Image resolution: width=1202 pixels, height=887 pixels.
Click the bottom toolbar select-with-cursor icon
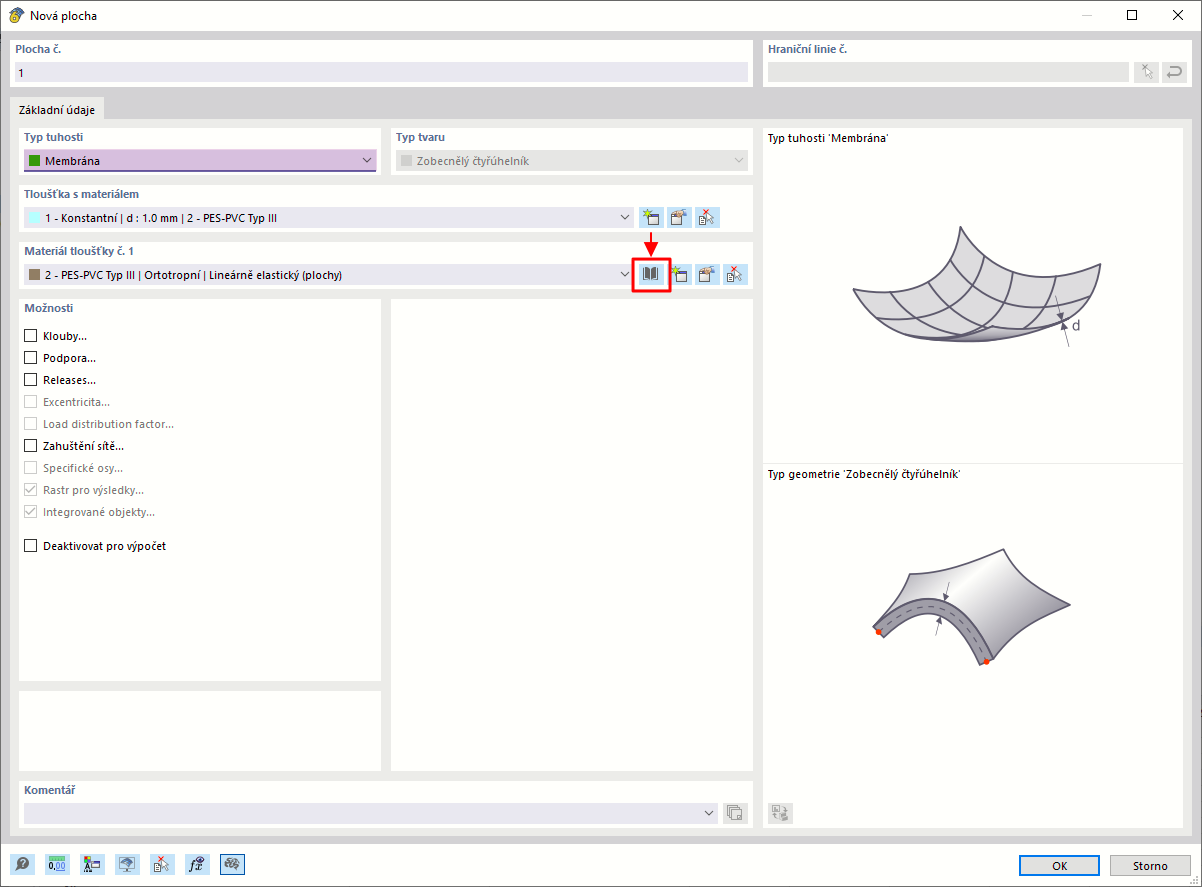(162, 865)
